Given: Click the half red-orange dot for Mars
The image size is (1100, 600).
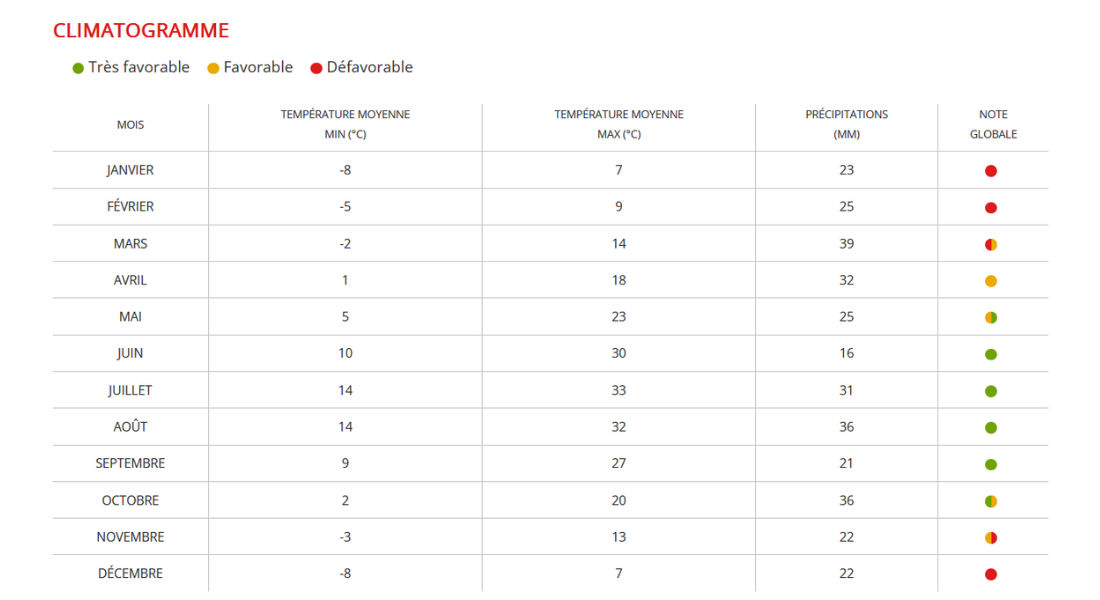Looking at the screenshot, I should tap(991, 244).
